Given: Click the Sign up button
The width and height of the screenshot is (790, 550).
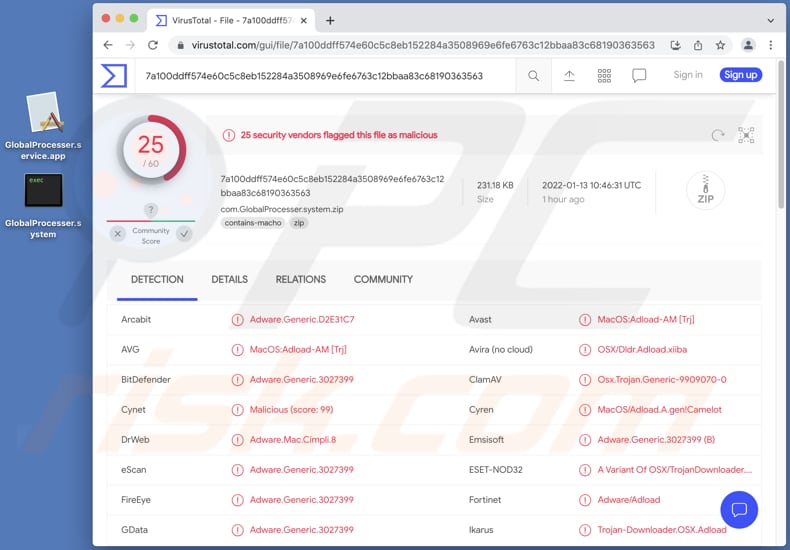Looking at the screenshot, I should [x=740, y=75].
